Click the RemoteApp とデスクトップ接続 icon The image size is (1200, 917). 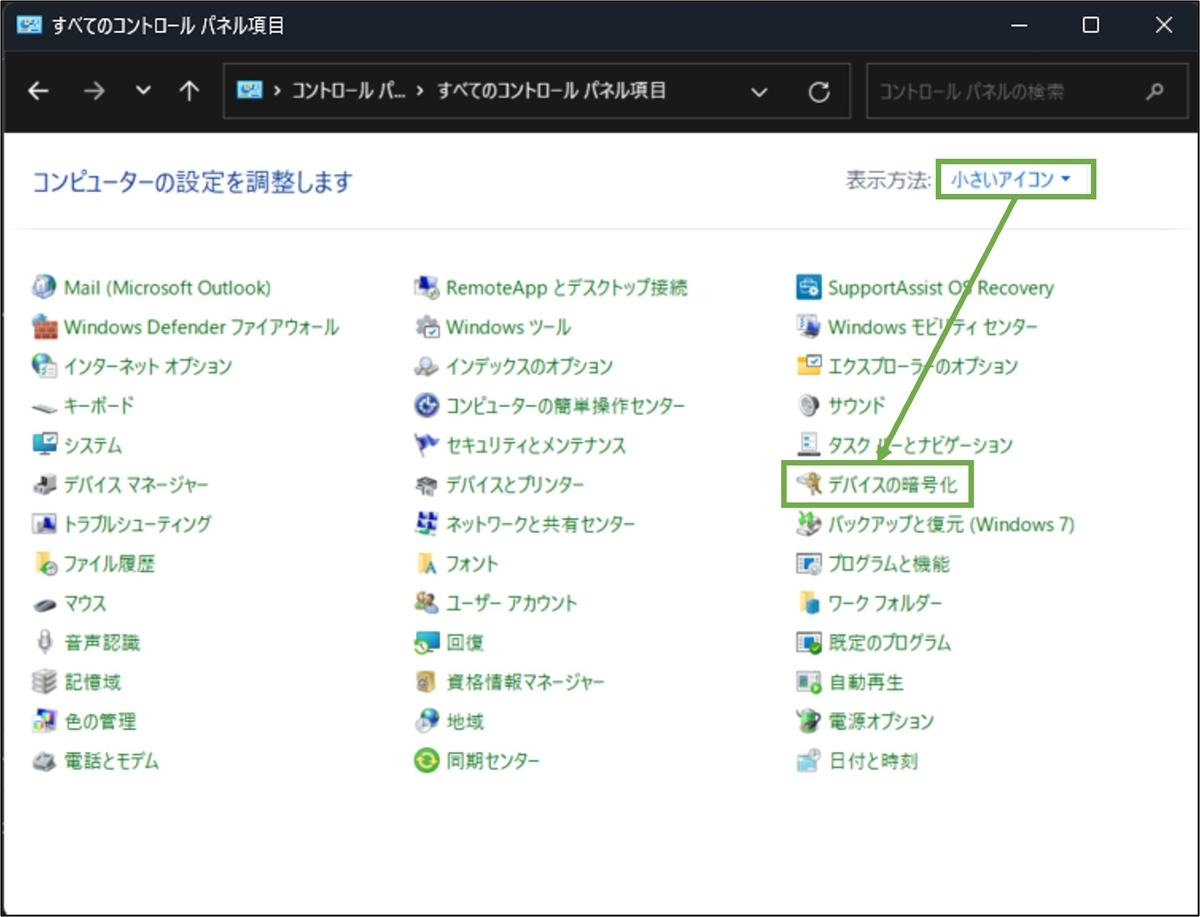(x=427, y=288)
